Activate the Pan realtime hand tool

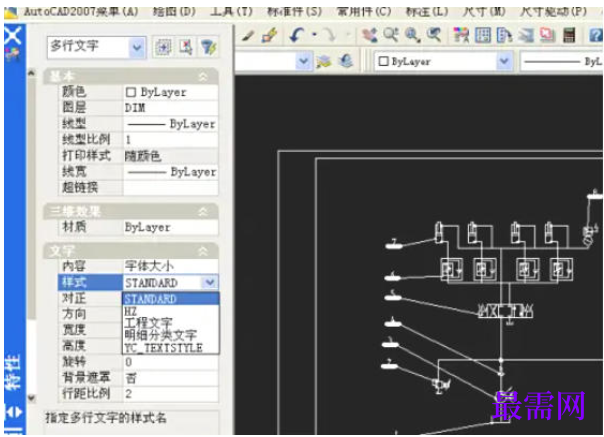[370, 35]
